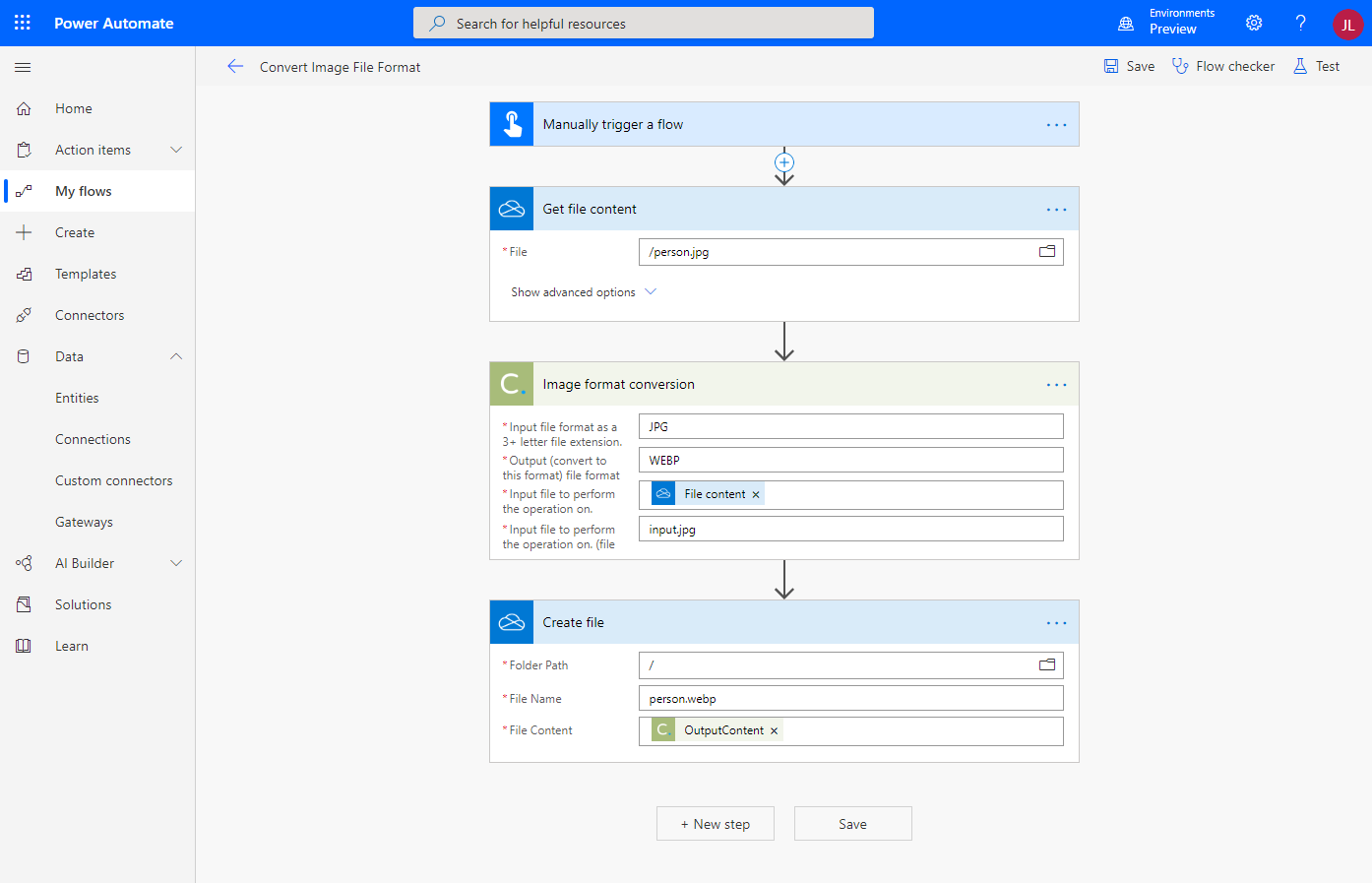Click the OneDrive icon on Get file content
The image size is (1372, 883).
coord(511,208)
